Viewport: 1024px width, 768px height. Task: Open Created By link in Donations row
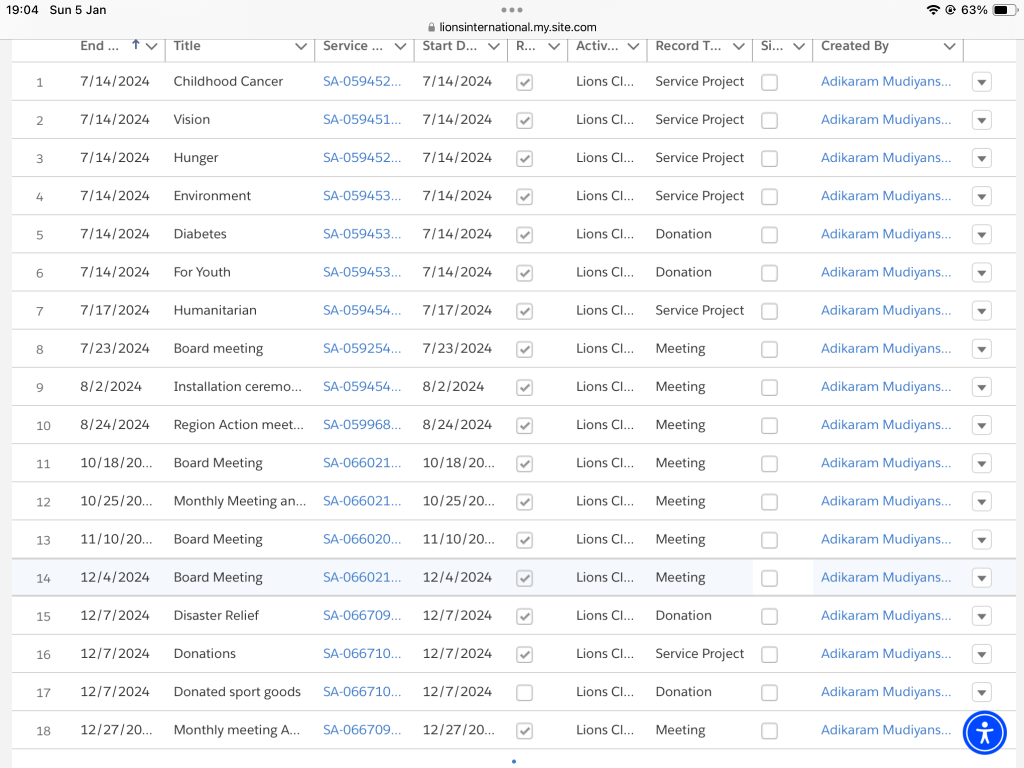(x=886, y=654)
